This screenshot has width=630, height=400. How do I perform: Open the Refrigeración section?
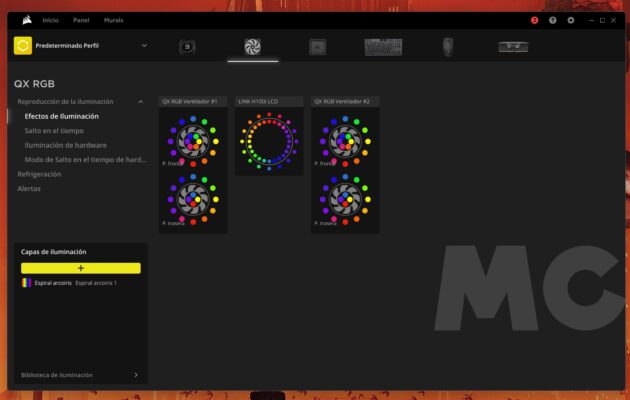(x=39, y=174)
